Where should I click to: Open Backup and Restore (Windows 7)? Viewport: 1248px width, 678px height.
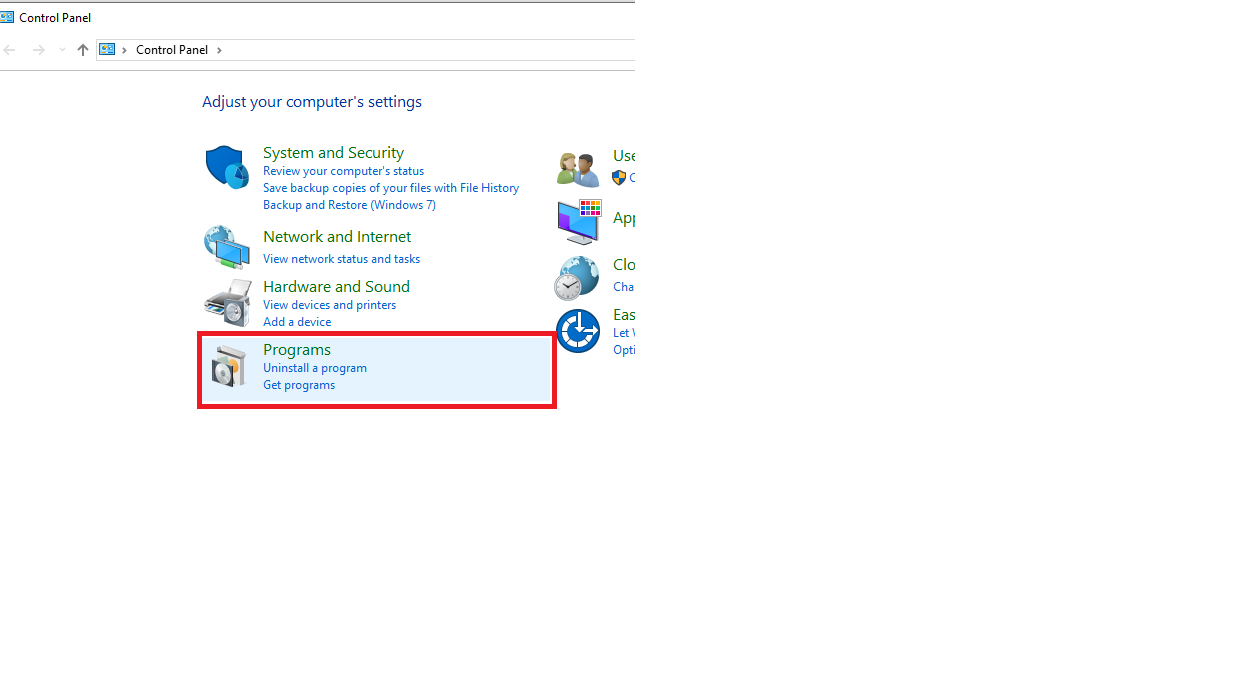(x=349, y=205)
